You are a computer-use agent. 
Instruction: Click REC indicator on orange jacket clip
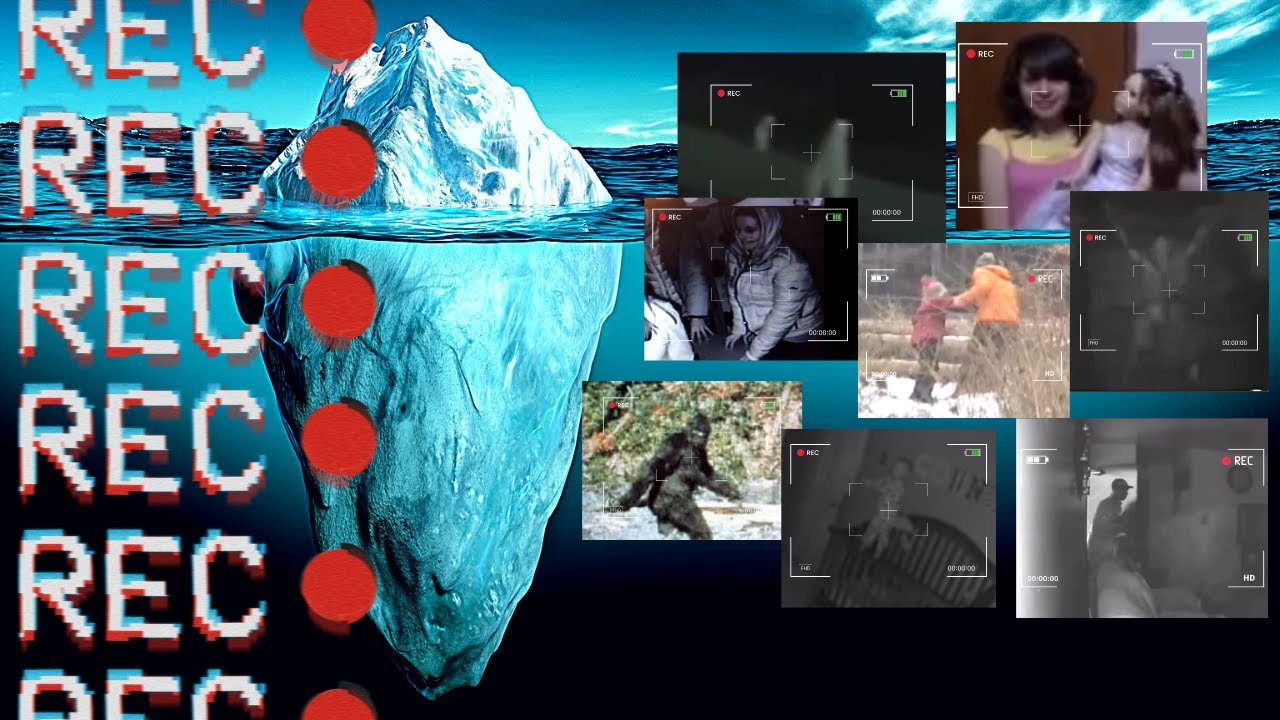click(x=1041, y=279)
